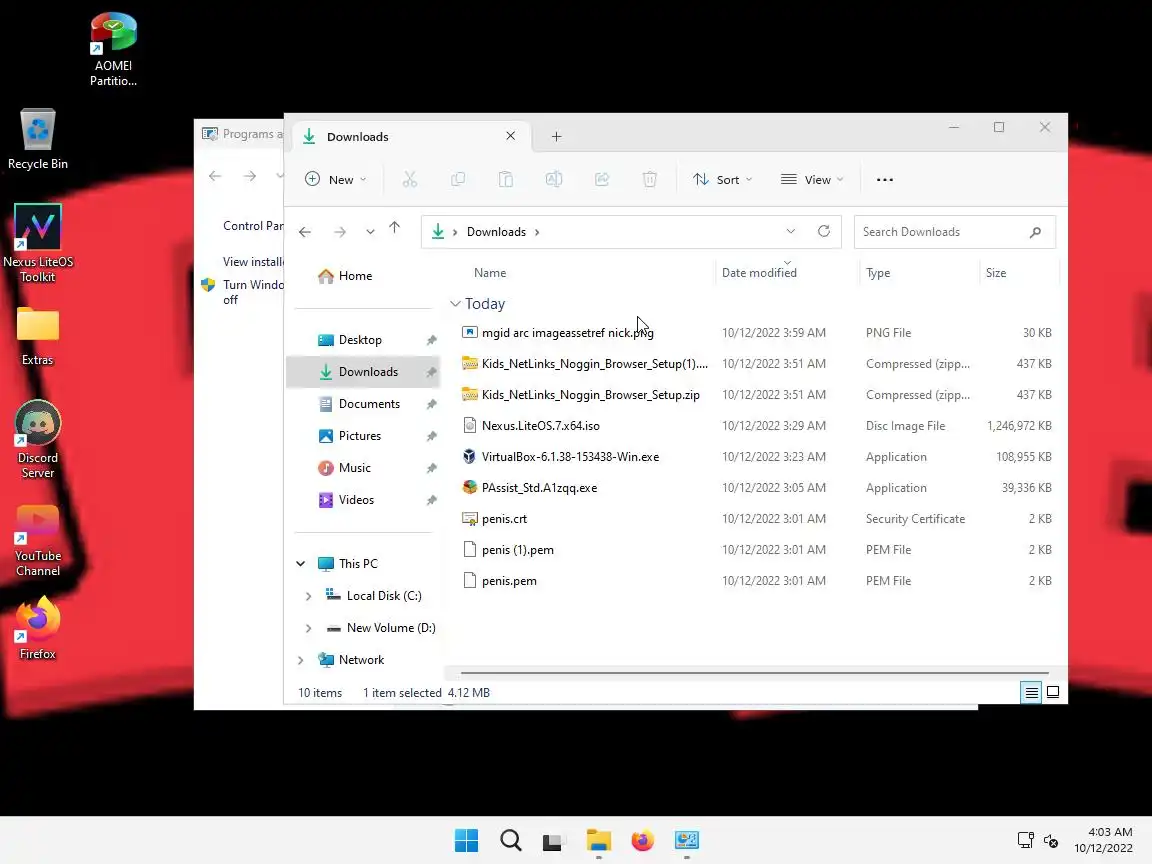1152x864 pixels.
Task: Switch to details view layout icon
Action: point(1031,692)
